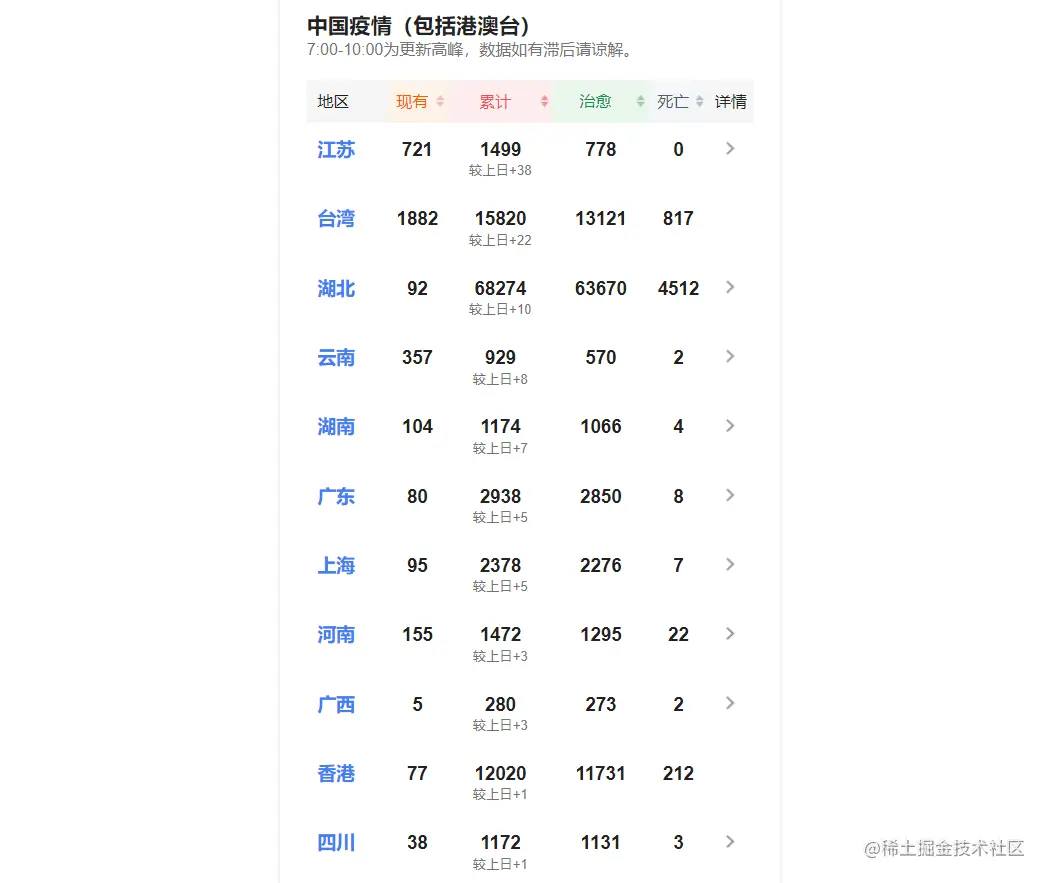Click 河南 deaths value 22

tap(678, 635)
